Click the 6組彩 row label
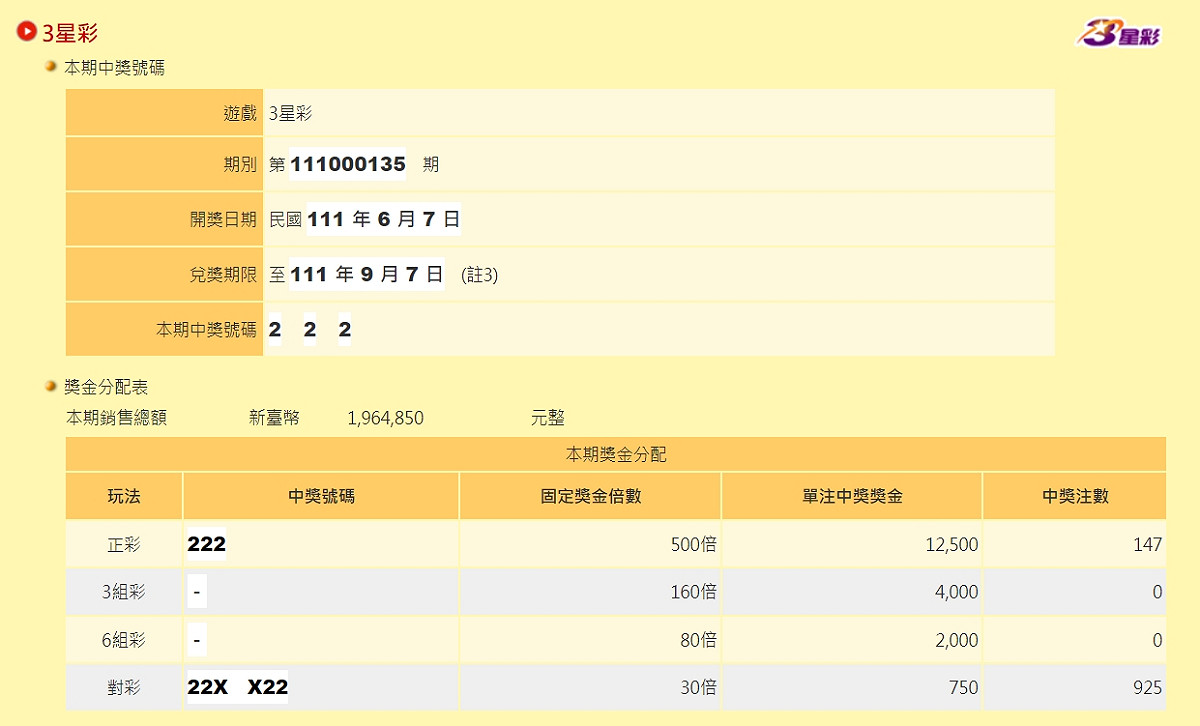This screenshot has height=726, width=1200. pyautogui.click(x=124, y=640)
